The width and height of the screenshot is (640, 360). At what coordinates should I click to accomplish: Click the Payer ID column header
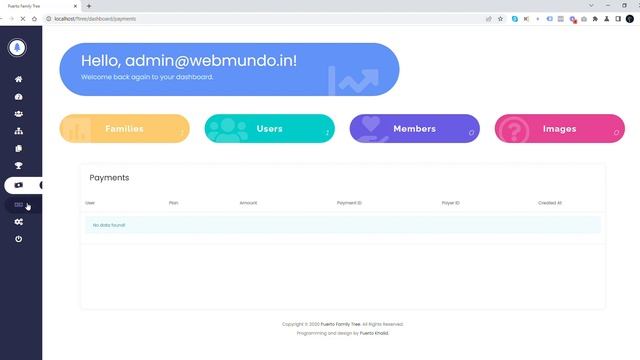click(x=451, y=203)
